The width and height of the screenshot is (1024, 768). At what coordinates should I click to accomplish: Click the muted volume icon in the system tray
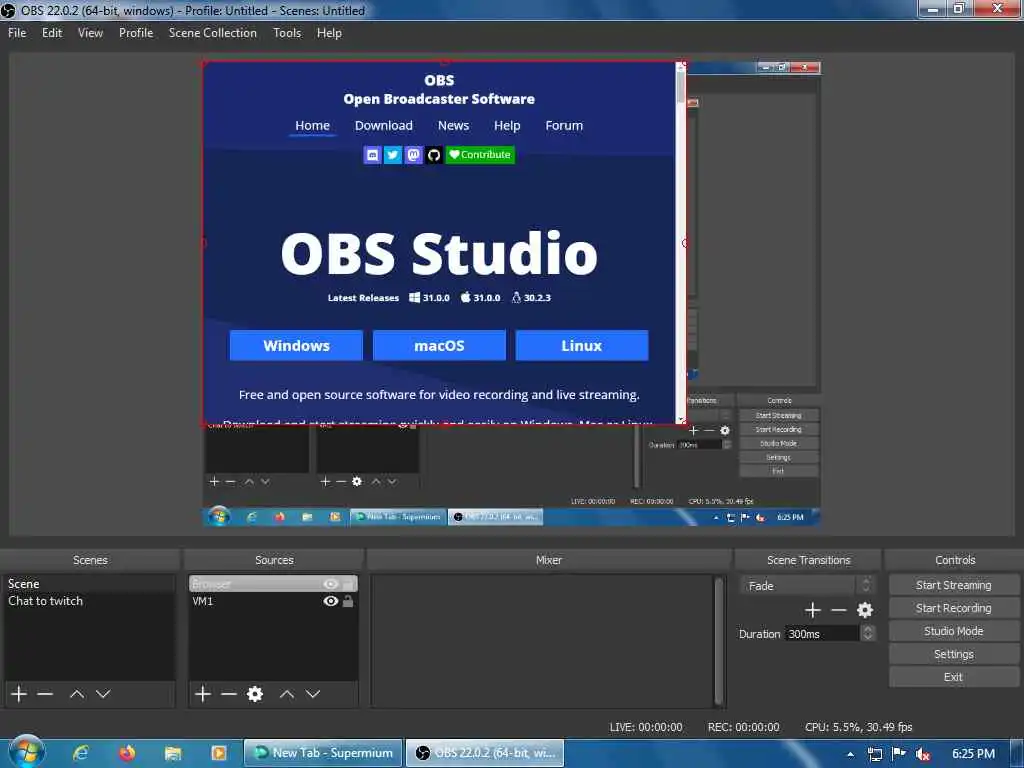923,754
